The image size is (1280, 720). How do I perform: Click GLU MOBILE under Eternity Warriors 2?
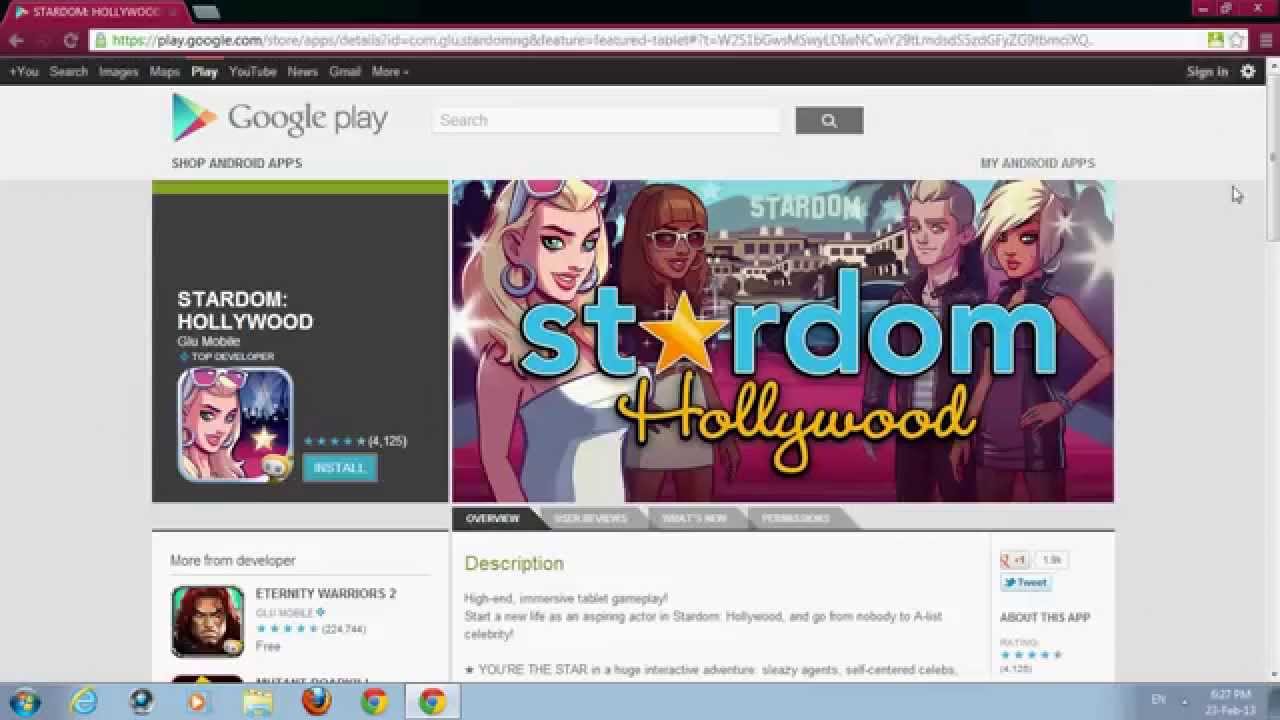(x=284, y=613)
